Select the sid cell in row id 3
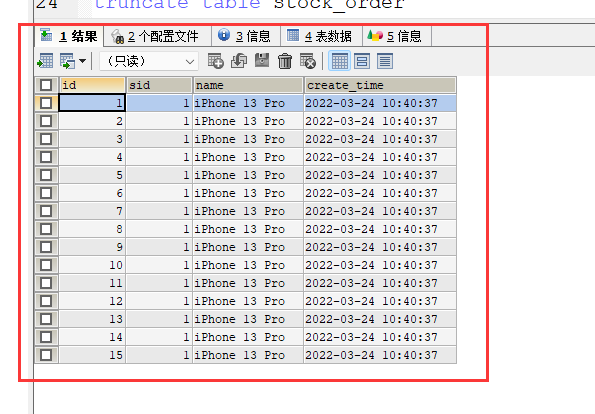 coord(159,139)
